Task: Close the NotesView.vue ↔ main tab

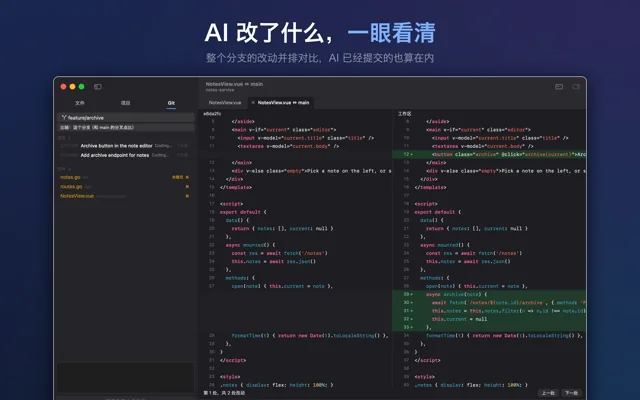Action: point(253,102)
